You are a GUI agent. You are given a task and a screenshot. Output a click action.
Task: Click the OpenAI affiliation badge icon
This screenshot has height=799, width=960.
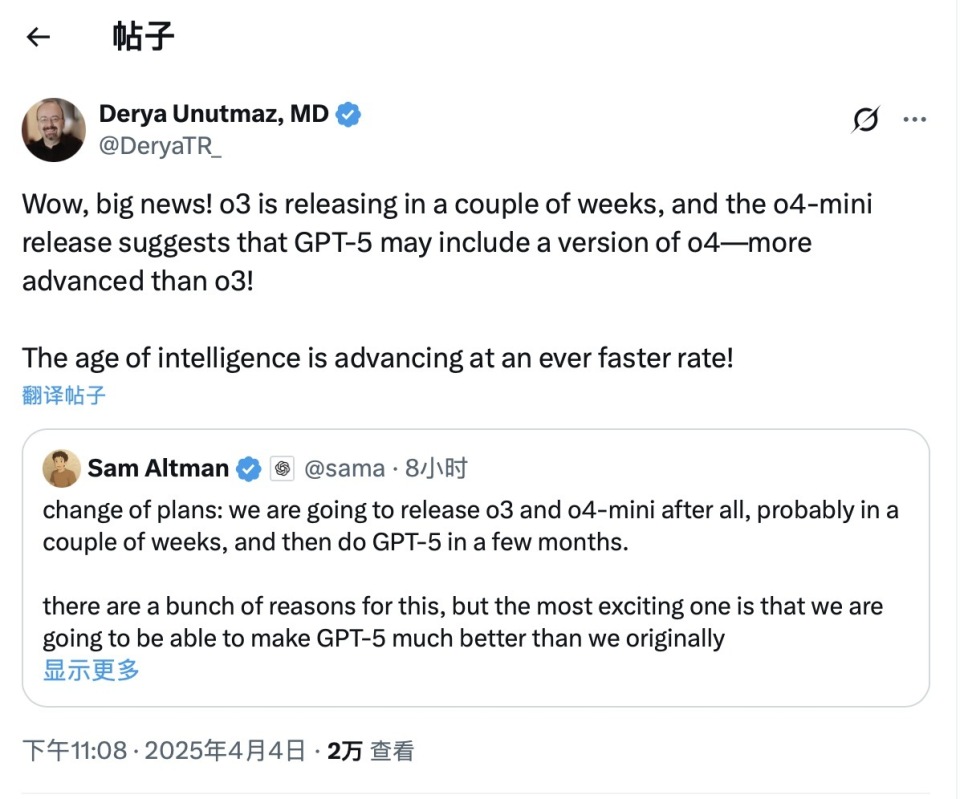pos(282,469)
